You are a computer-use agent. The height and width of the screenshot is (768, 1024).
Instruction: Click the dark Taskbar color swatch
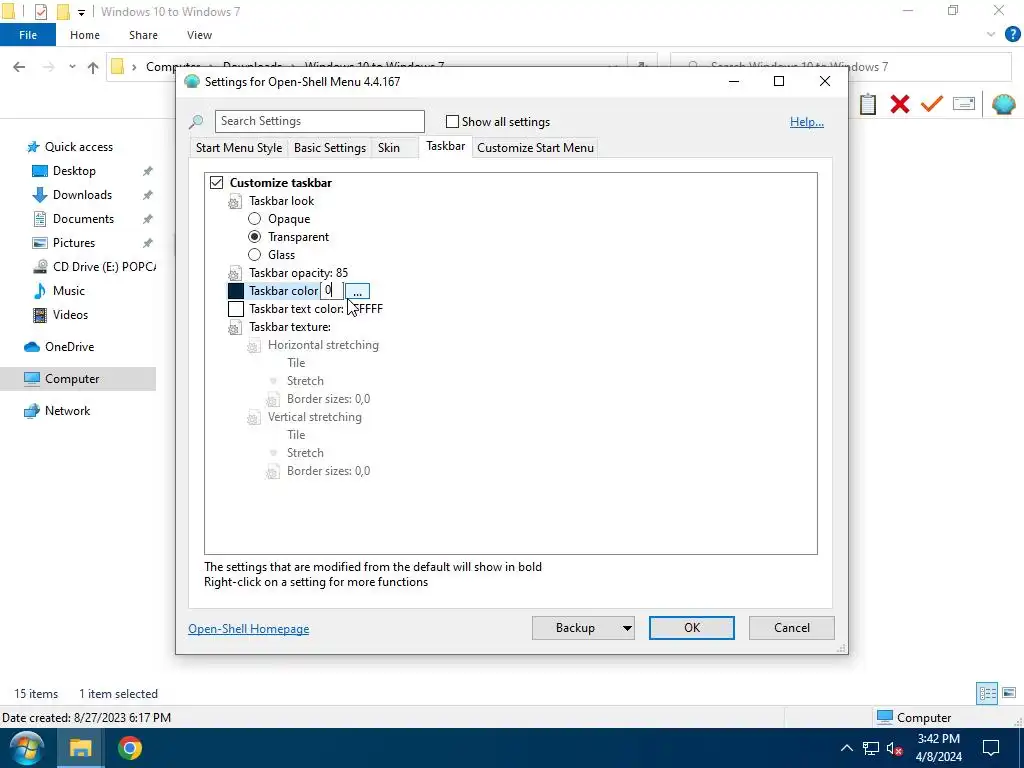[236, 291]
